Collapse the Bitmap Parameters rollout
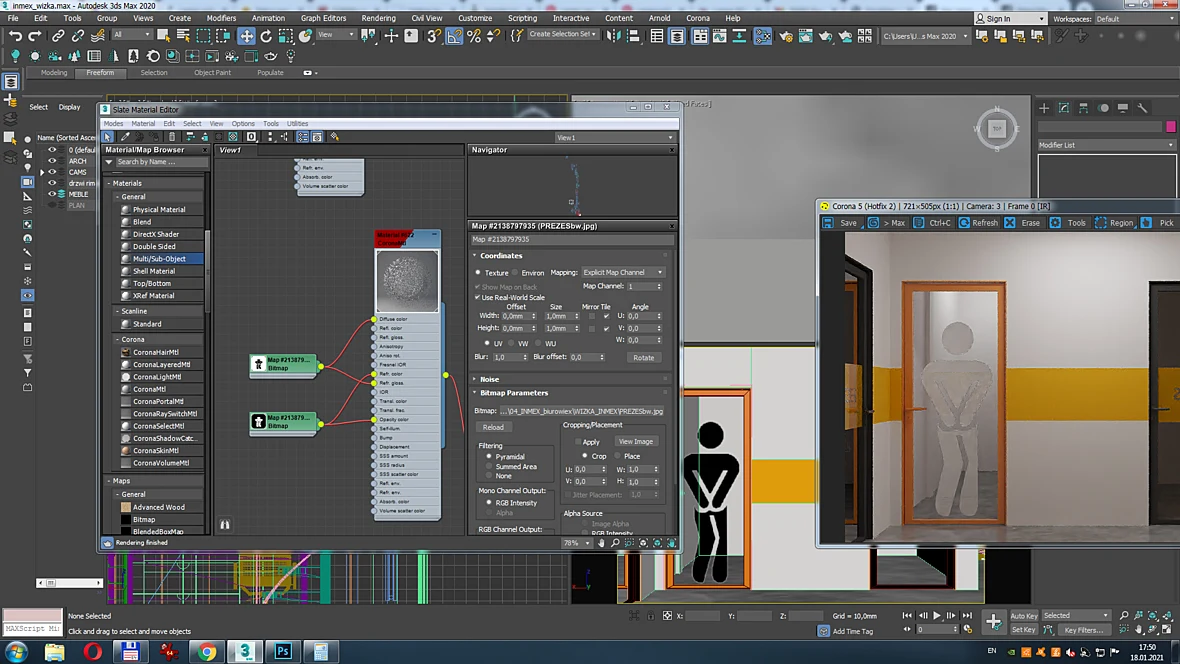 [474, 393]
